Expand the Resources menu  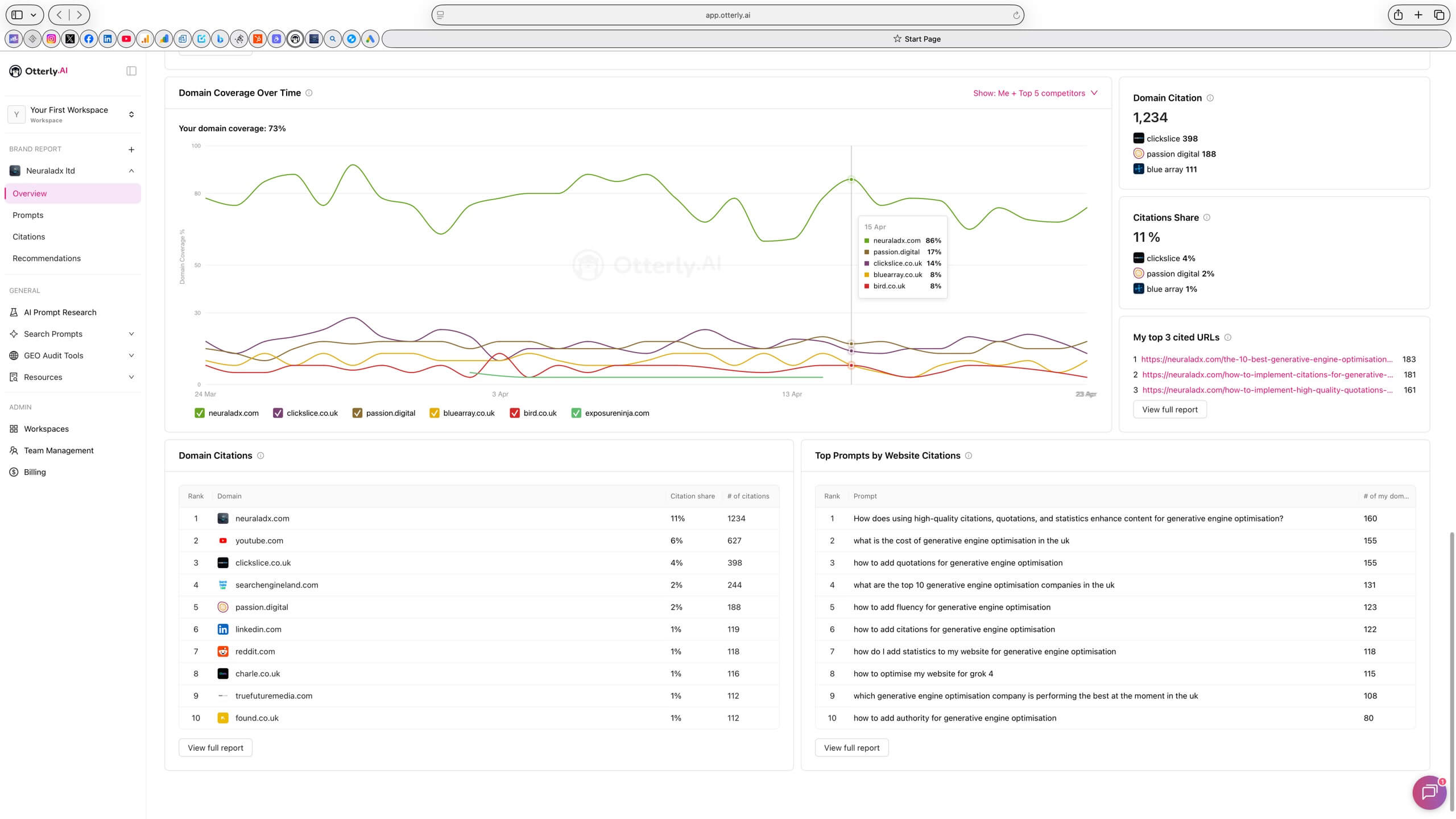131,377
